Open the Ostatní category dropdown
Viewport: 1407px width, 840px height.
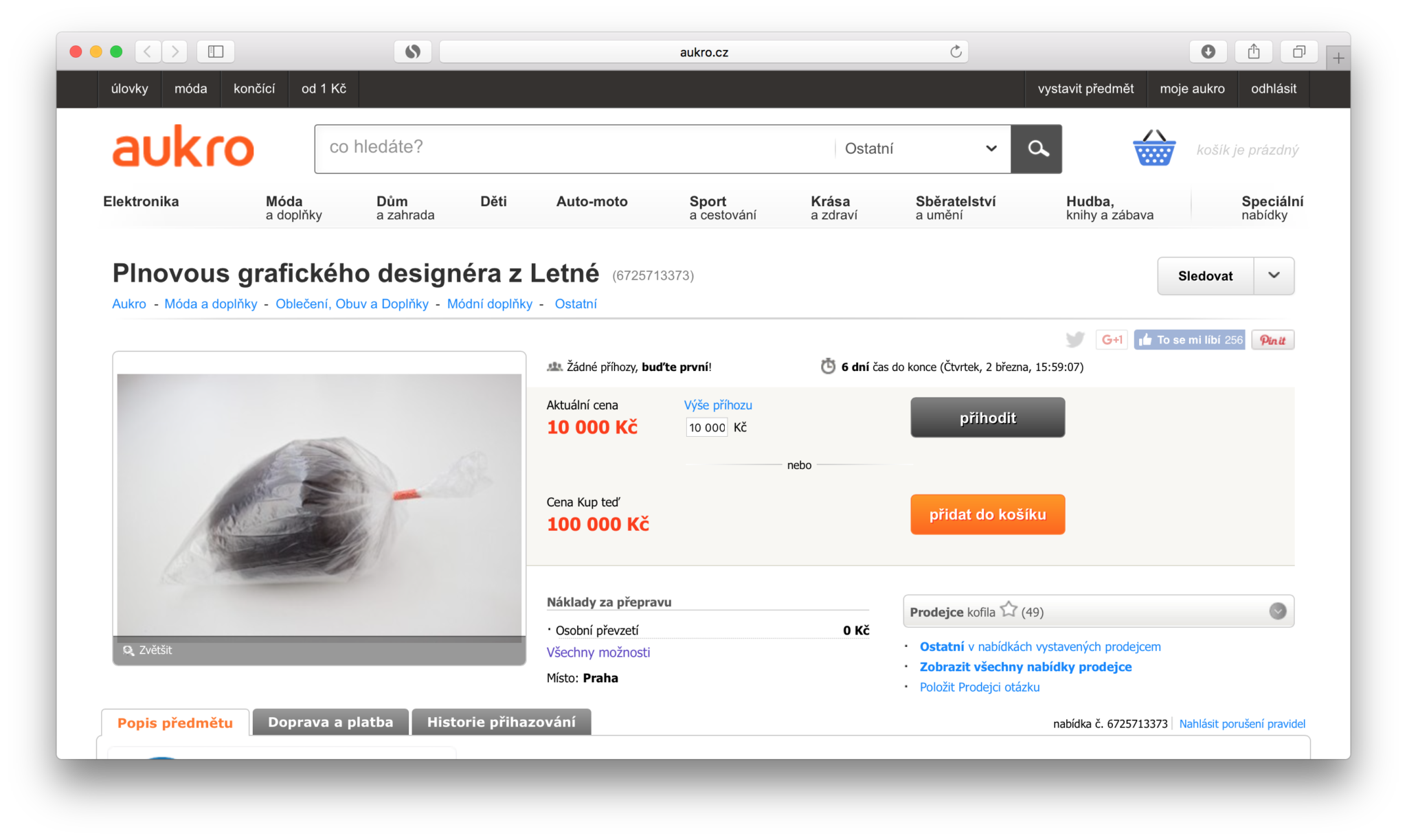[x=921, y=148]
